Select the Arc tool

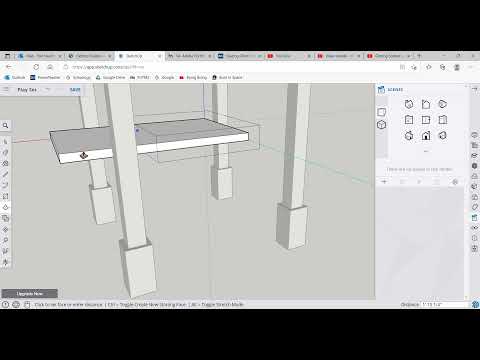pyautogui.click(x=5, y=185)
